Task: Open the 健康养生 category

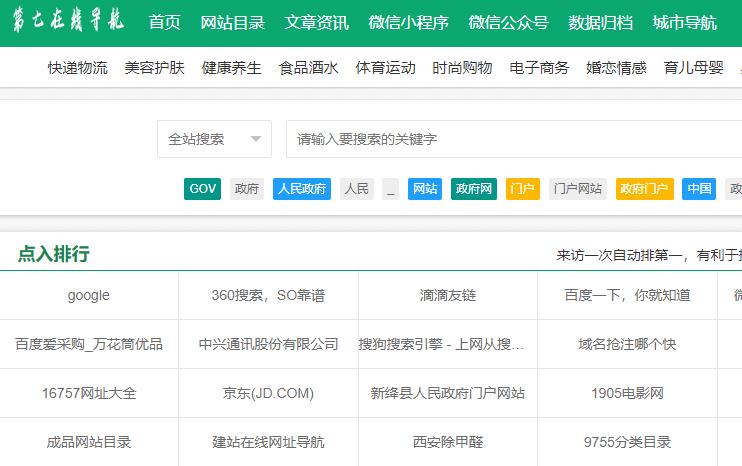Action: pyautogui.click(x=231, y=68)
